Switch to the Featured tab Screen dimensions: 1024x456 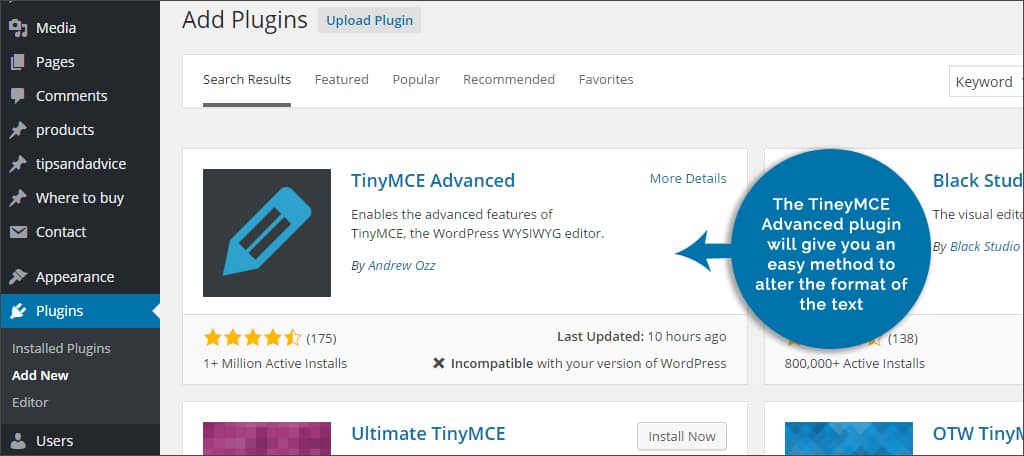point(342,80)
